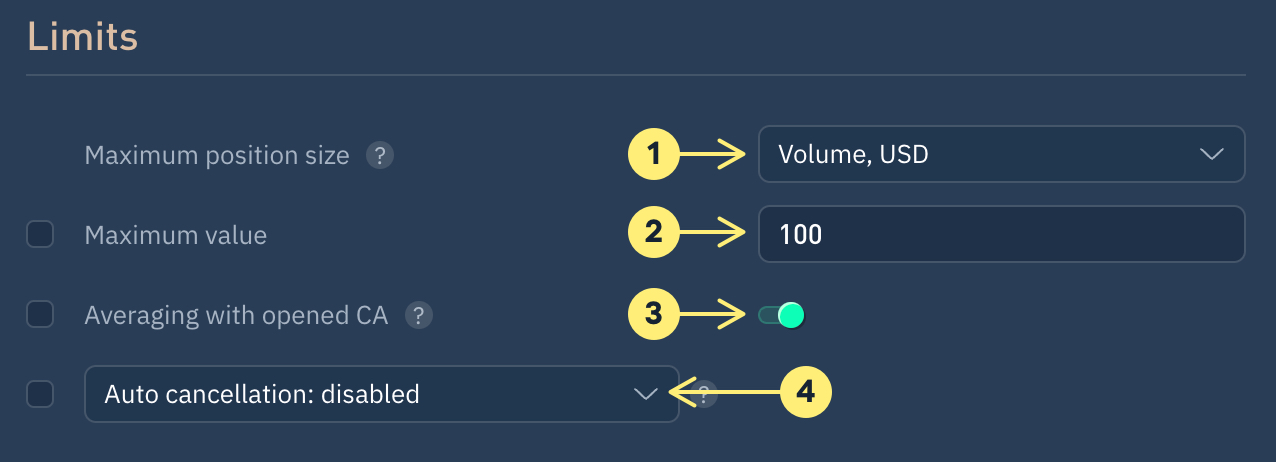Screen dimensions: 1276x462
Task: Click the yellow badge numbered 2
Action: click(x=653, y=234)
